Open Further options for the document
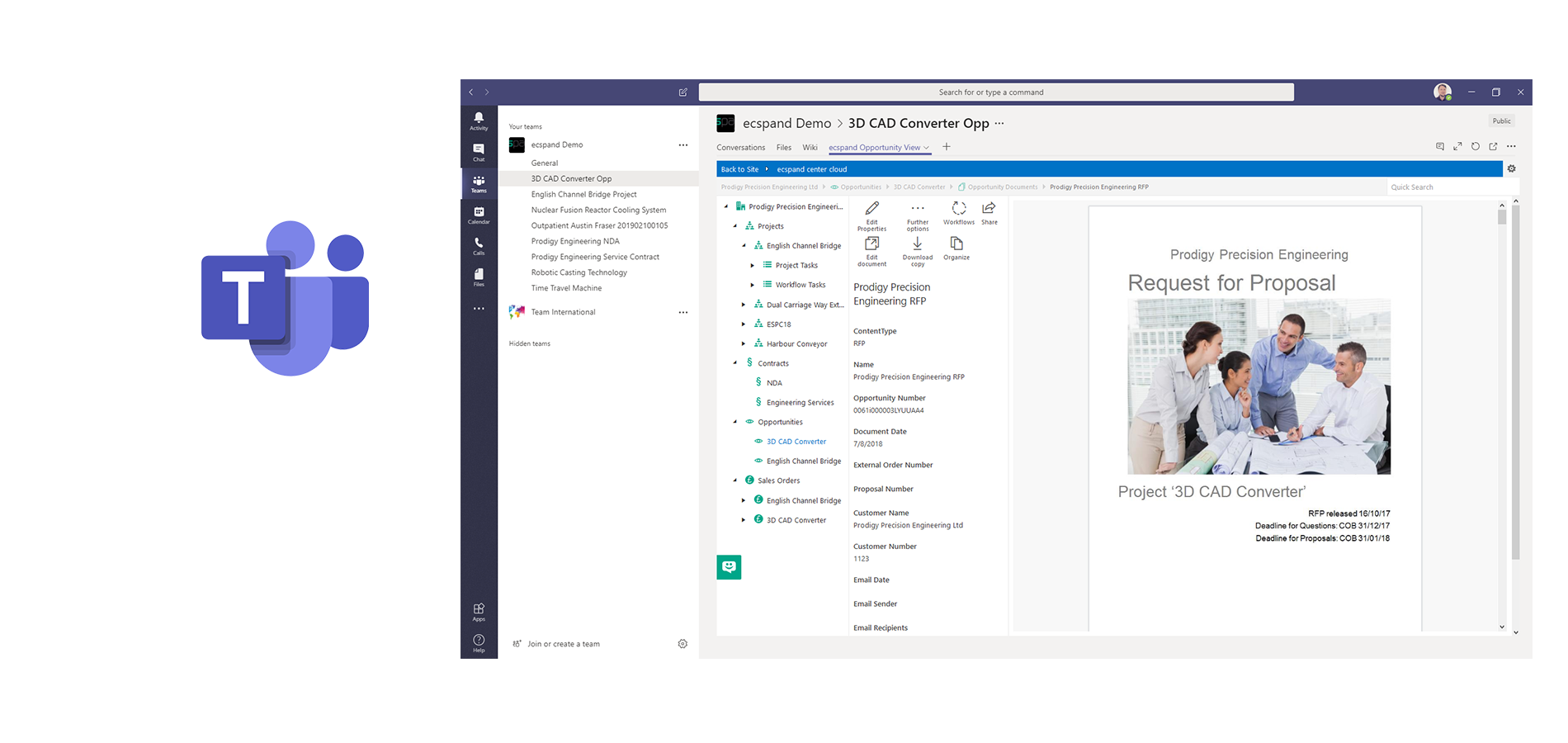The width and height of the screenshot is (1568, 743). 918,216
